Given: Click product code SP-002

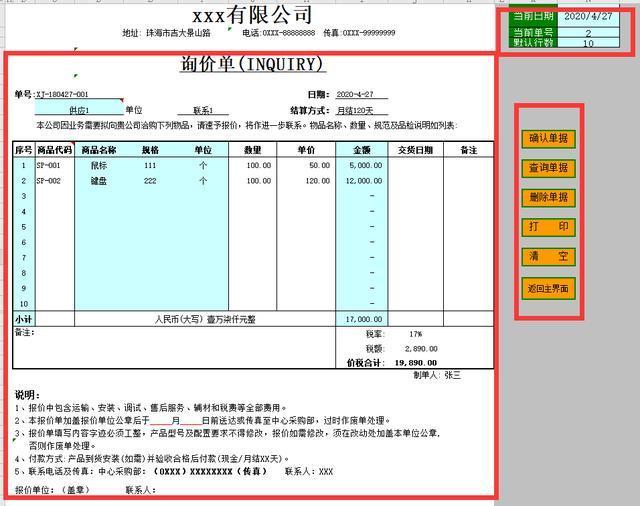Looking at the screenshot, I should click(x=49, y=181).
